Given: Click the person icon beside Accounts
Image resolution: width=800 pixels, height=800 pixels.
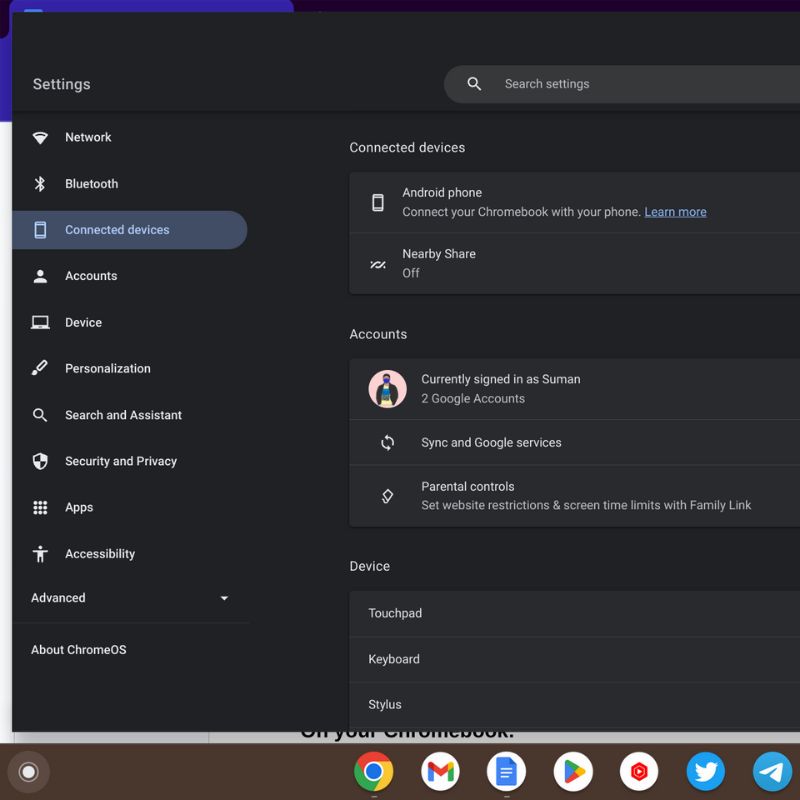Looking at the screenshot, I should [40, 276].
